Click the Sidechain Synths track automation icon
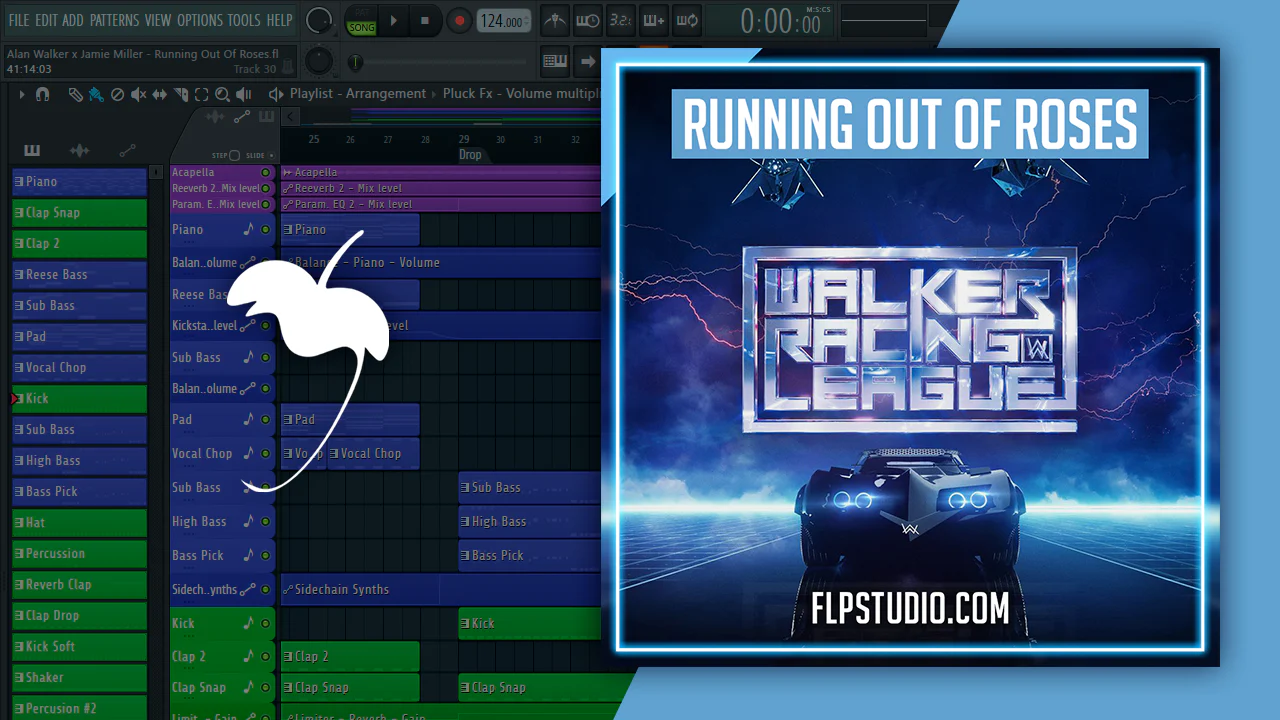1280x720 pixels. (x=248, y=589)
